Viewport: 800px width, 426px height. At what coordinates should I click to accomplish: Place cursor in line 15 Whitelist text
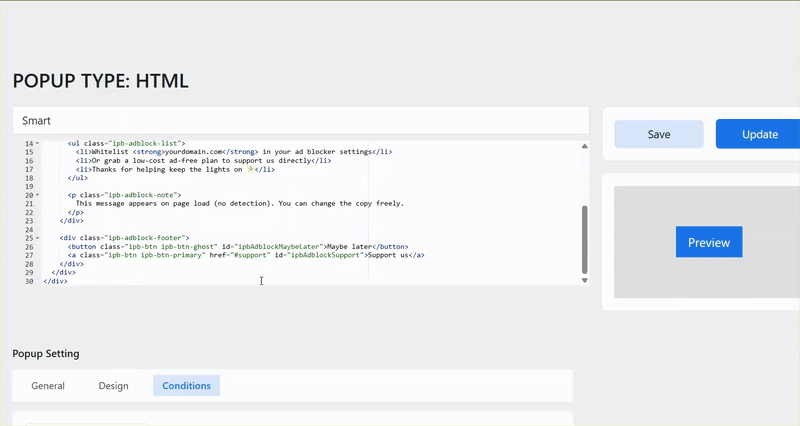(x=234, y=152)
